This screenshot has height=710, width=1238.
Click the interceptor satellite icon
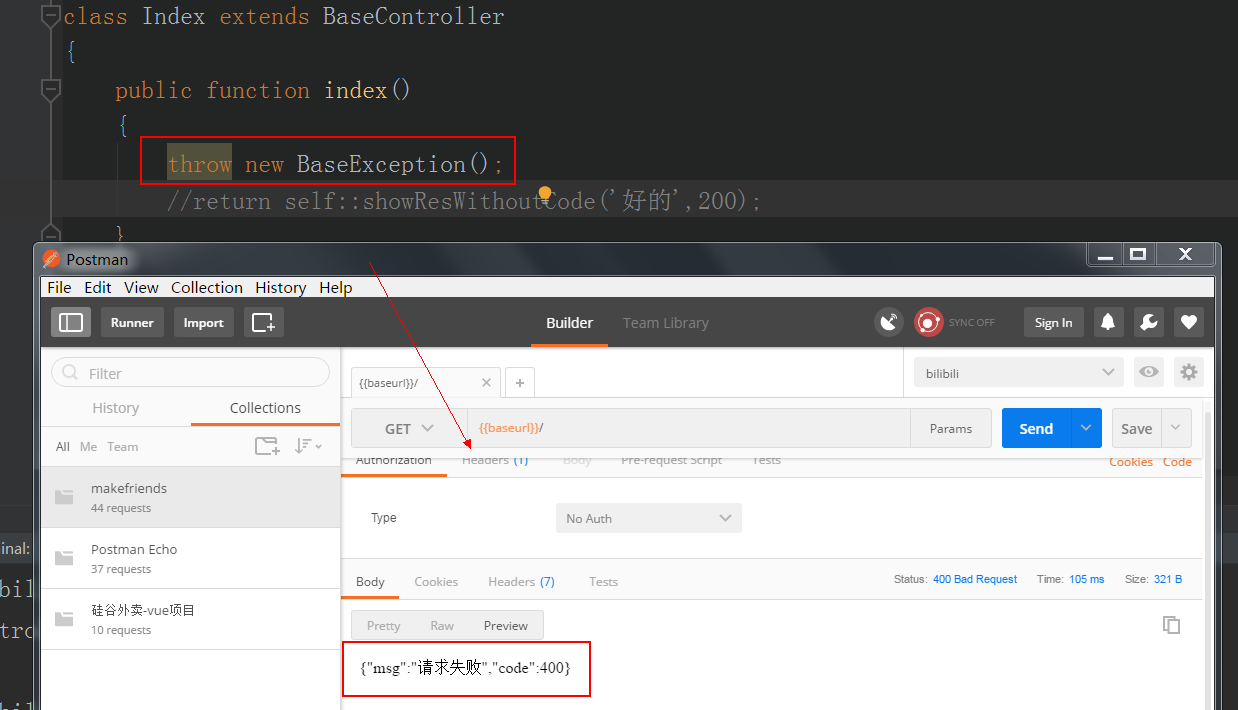pos(888,322)
